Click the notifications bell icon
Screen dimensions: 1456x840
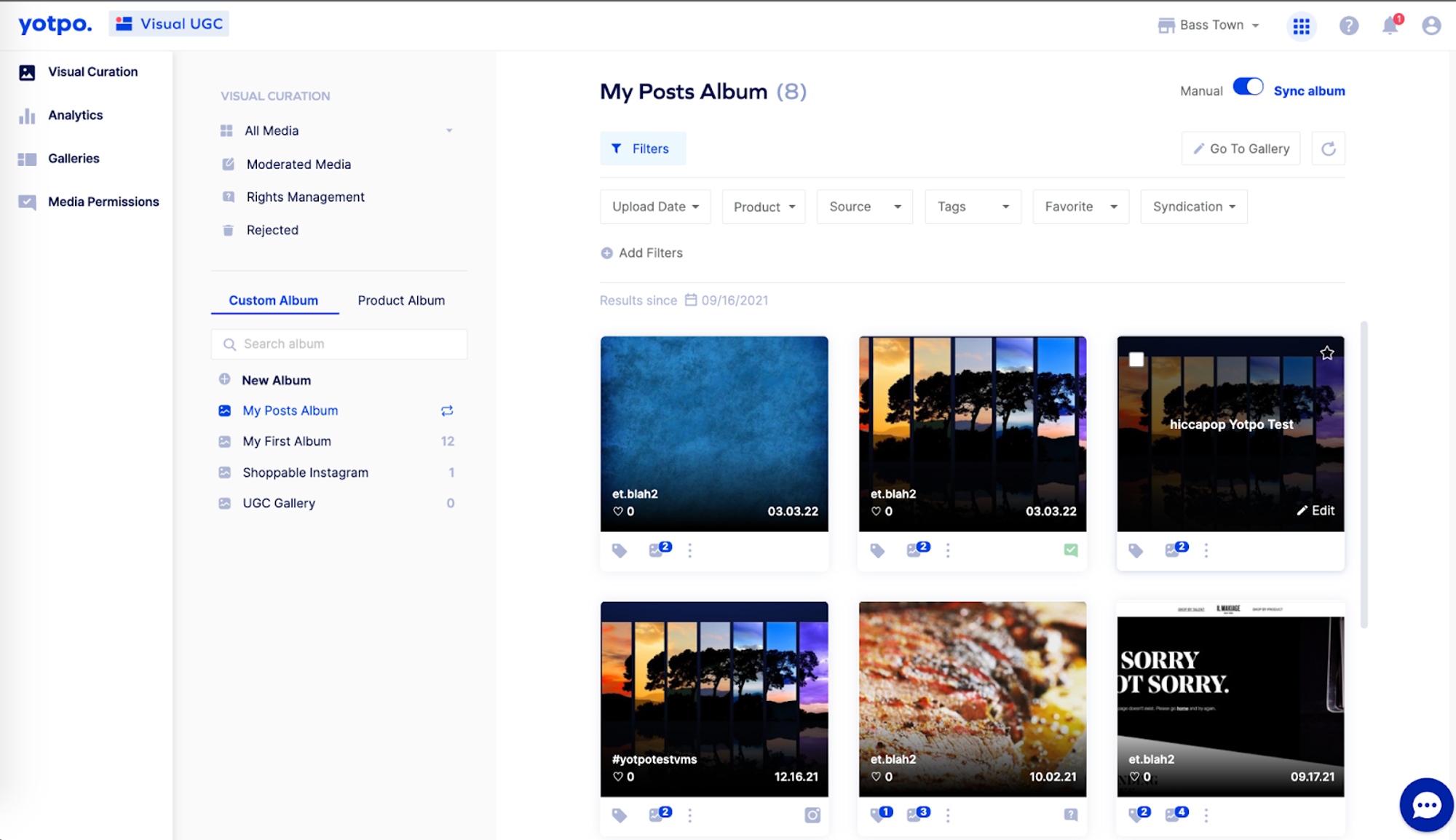(1390, 26)
